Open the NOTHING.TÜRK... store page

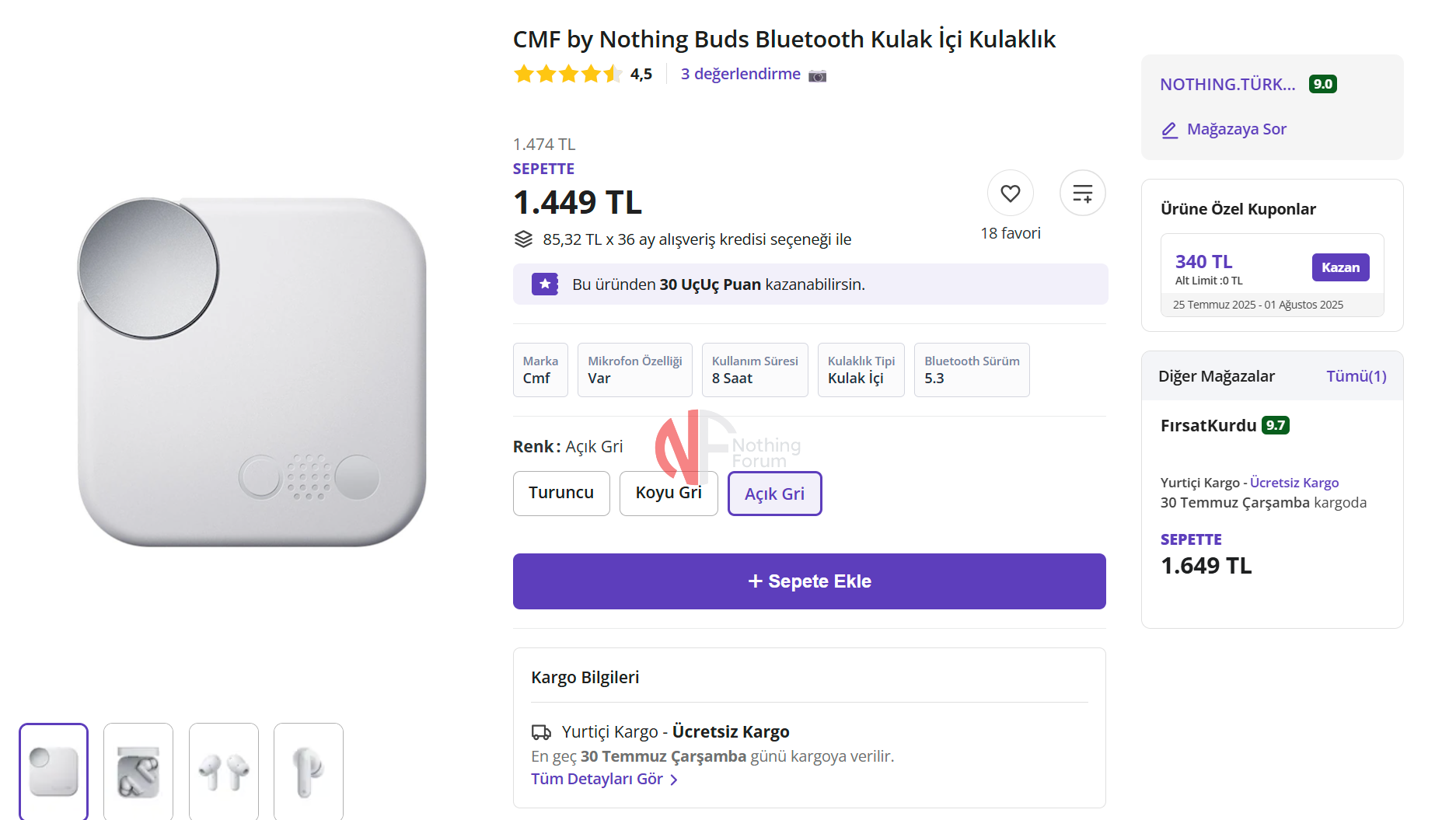coord(1227,85)
